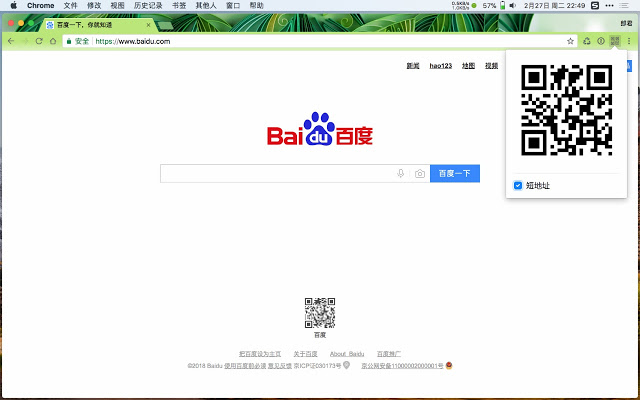Select the 百度一下,你就知道 tab
640x400 pixels.
(x=98, y=25)
